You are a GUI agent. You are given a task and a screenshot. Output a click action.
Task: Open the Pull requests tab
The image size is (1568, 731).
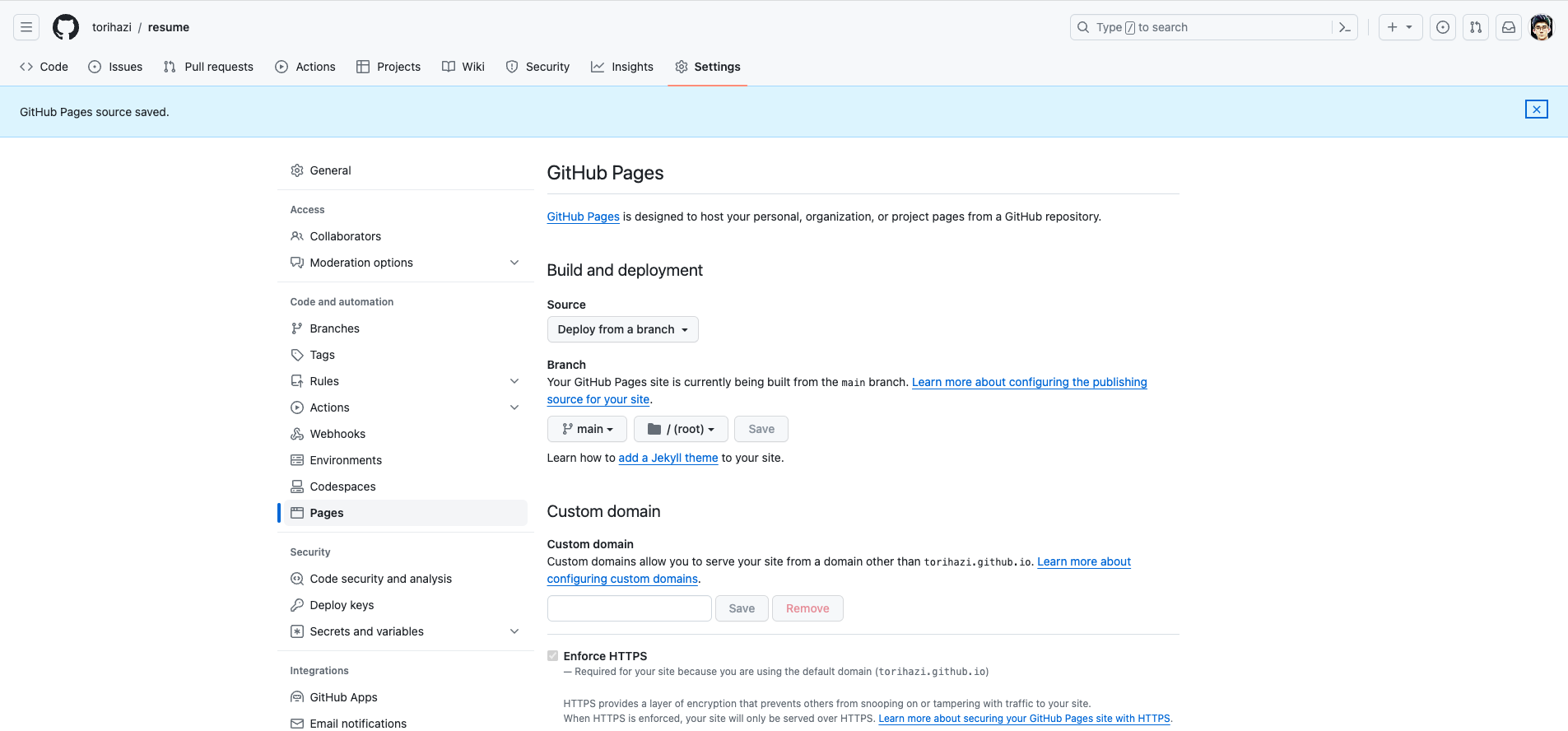(208, 67)
